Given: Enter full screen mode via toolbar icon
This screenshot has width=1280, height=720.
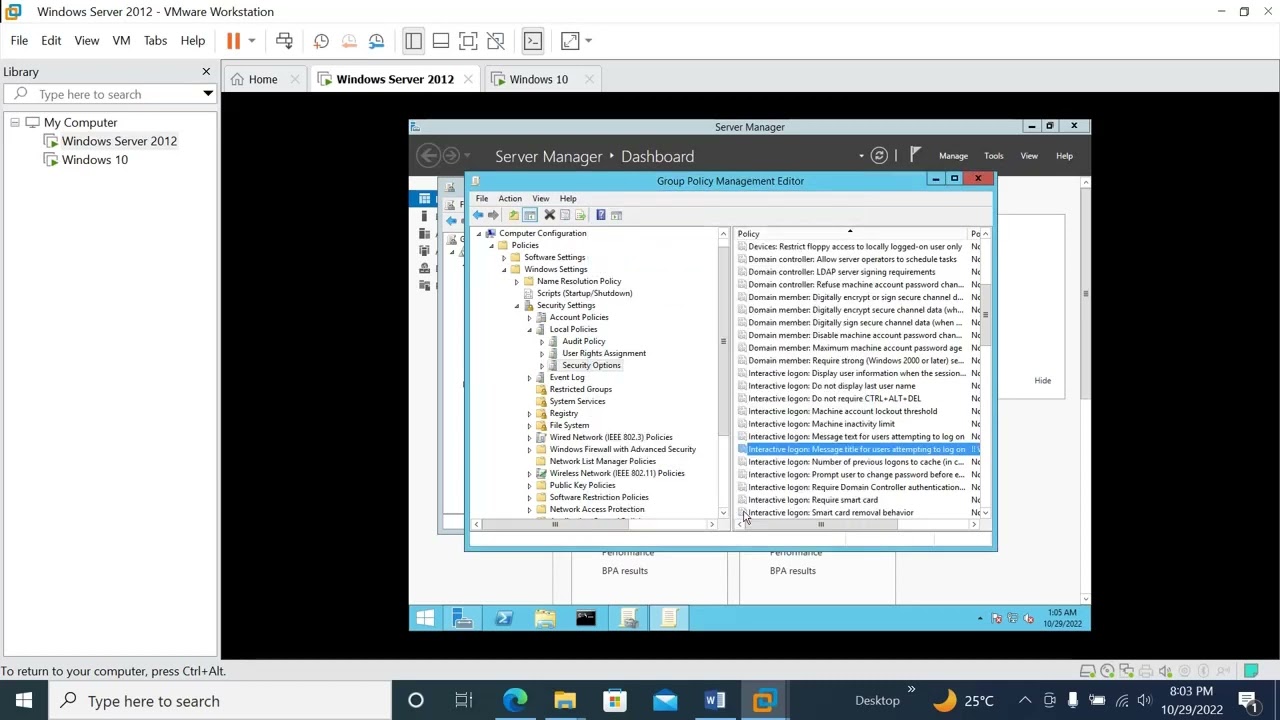Looking at the screenshot, I should 468,41.
